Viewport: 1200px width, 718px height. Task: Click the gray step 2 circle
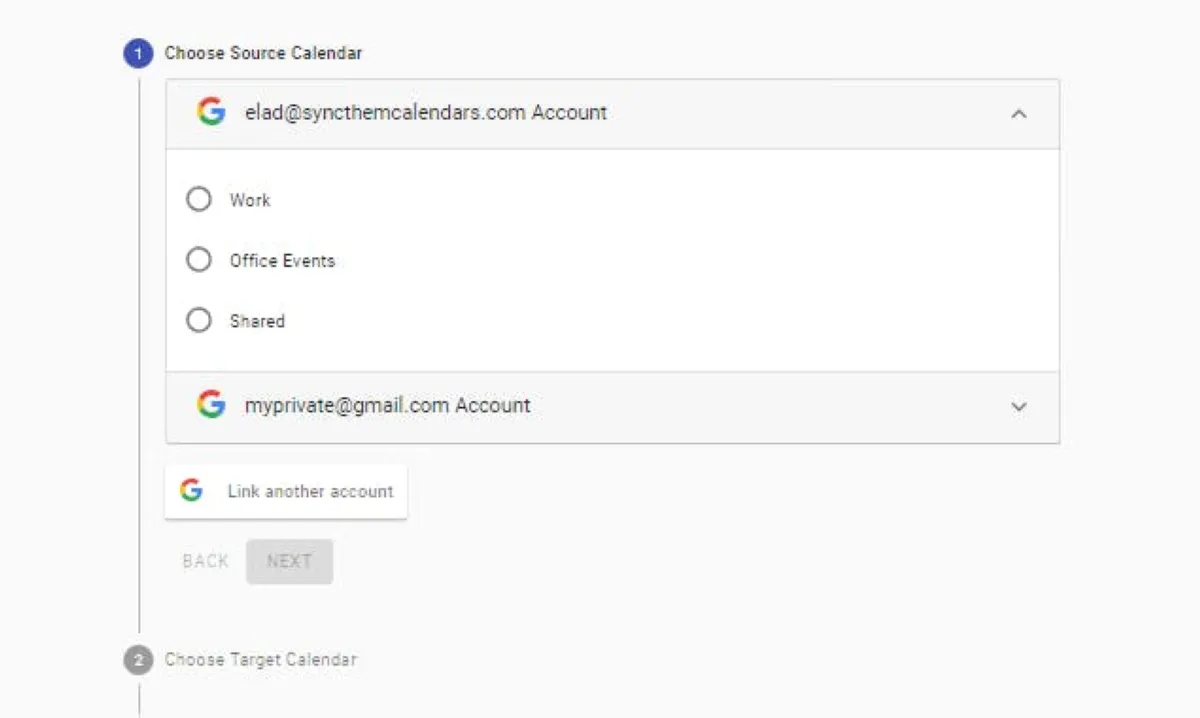(x=138, y=660)
